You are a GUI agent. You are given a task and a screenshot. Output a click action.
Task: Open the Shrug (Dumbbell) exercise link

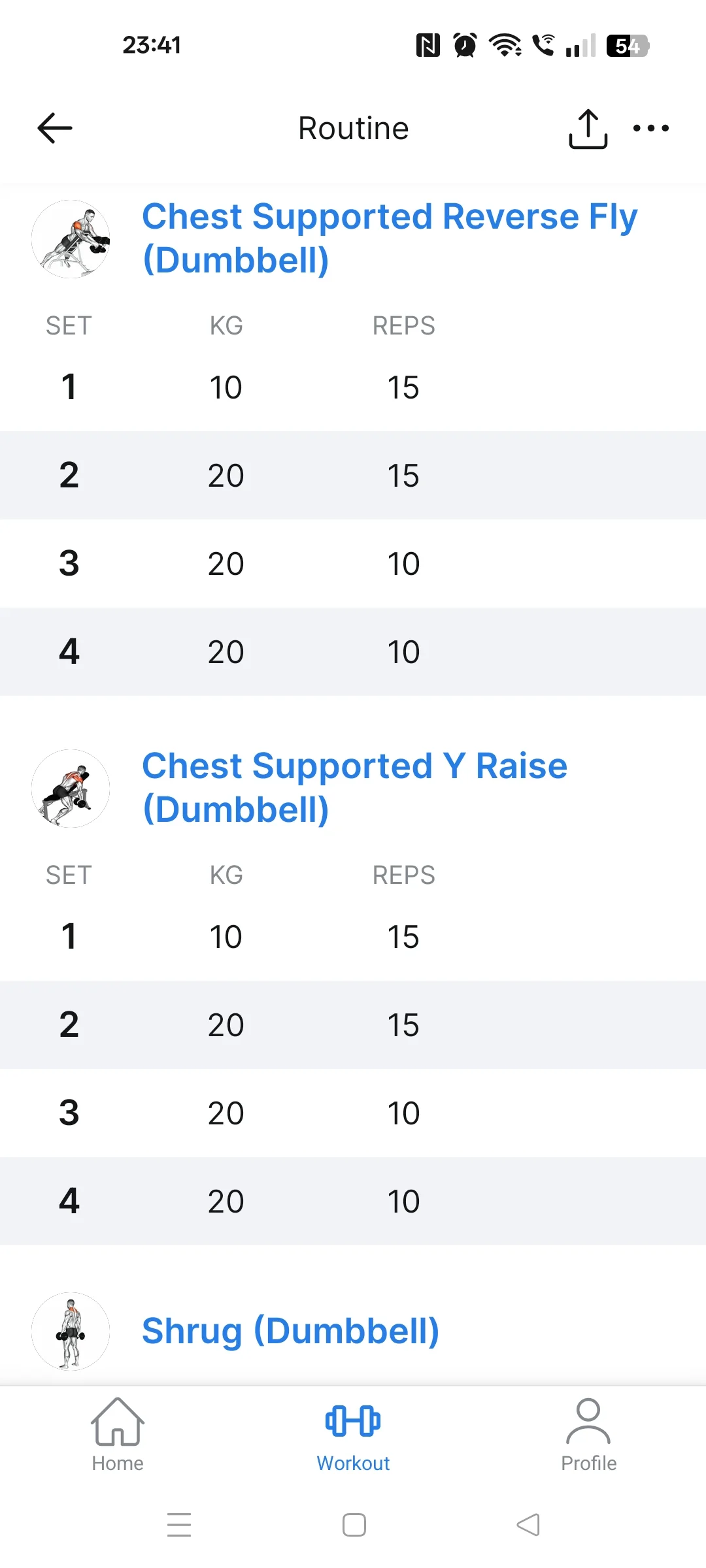click(290, 1331)
